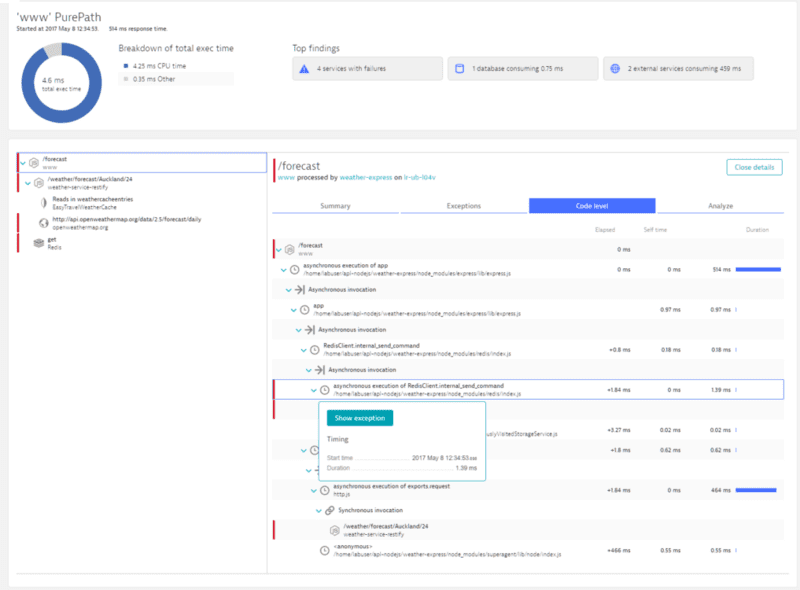Click the clock icon beside the anonymous function
800x590 pixels.
coord(324,551)
